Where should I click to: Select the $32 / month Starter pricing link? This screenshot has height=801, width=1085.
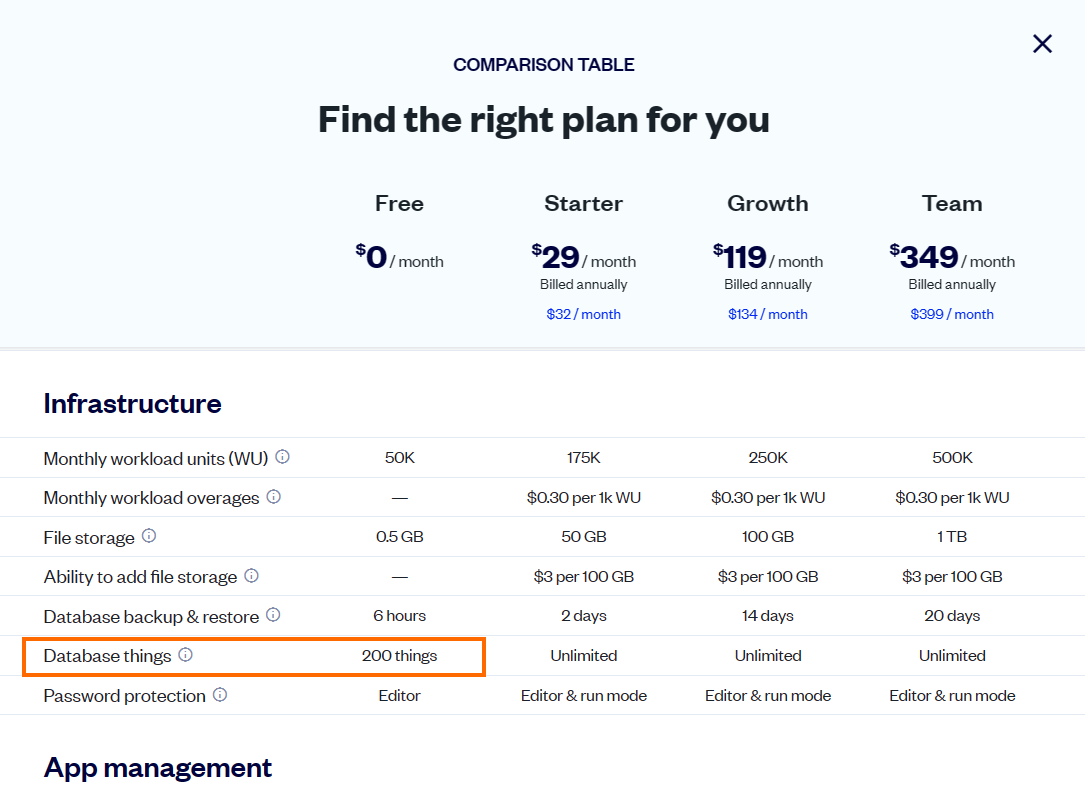pyautogui.click(x=583, y=314)
